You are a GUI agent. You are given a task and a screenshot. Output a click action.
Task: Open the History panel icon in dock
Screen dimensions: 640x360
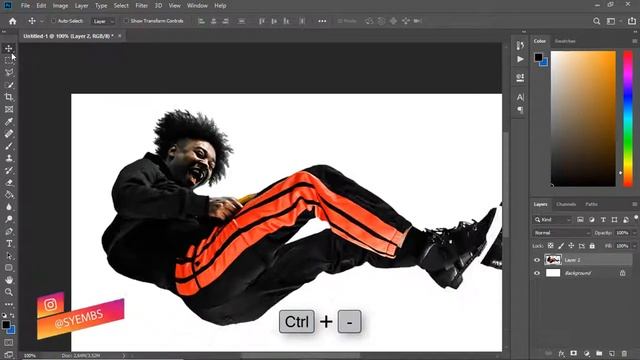coord(520,45)
